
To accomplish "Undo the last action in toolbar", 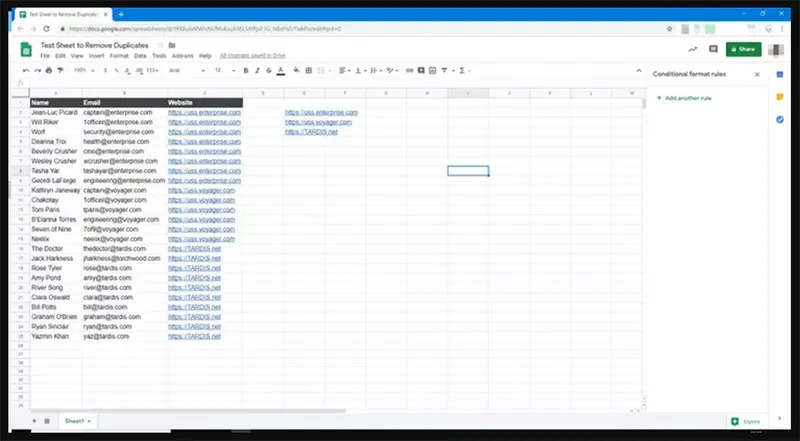I will click(26, 70).
